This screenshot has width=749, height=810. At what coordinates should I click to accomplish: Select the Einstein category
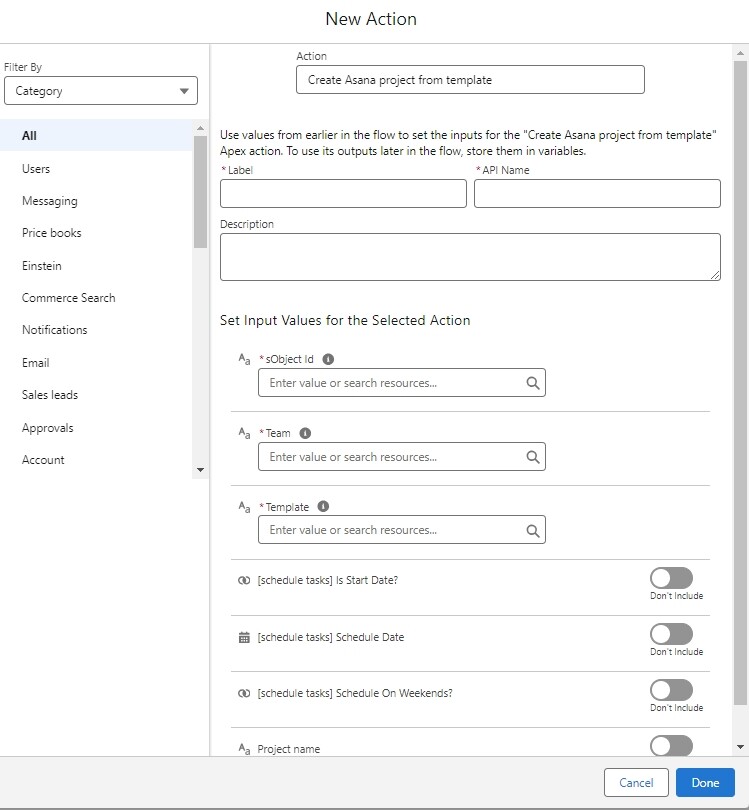(96, 266)
